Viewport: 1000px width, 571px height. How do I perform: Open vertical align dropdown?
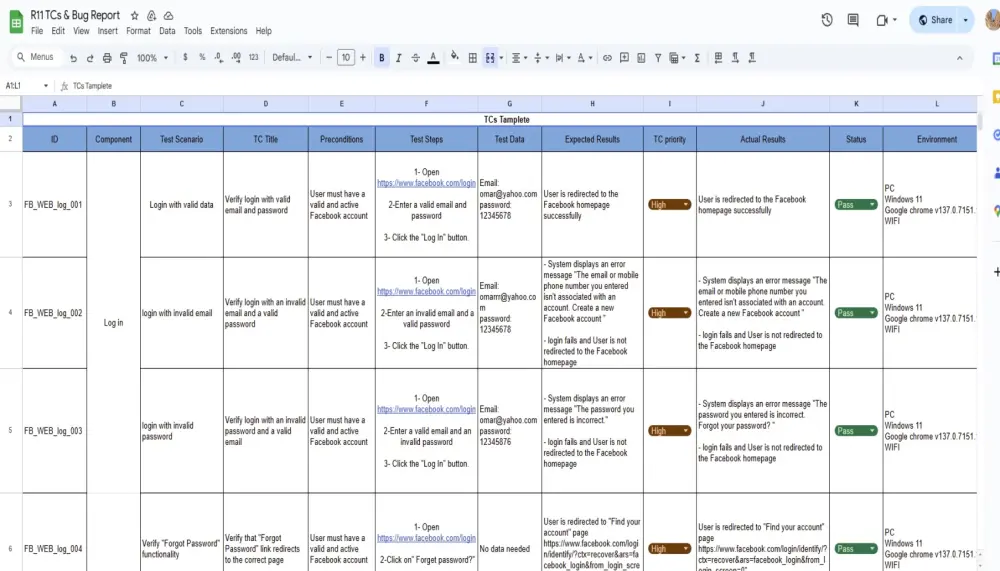(x=541, y=58)
